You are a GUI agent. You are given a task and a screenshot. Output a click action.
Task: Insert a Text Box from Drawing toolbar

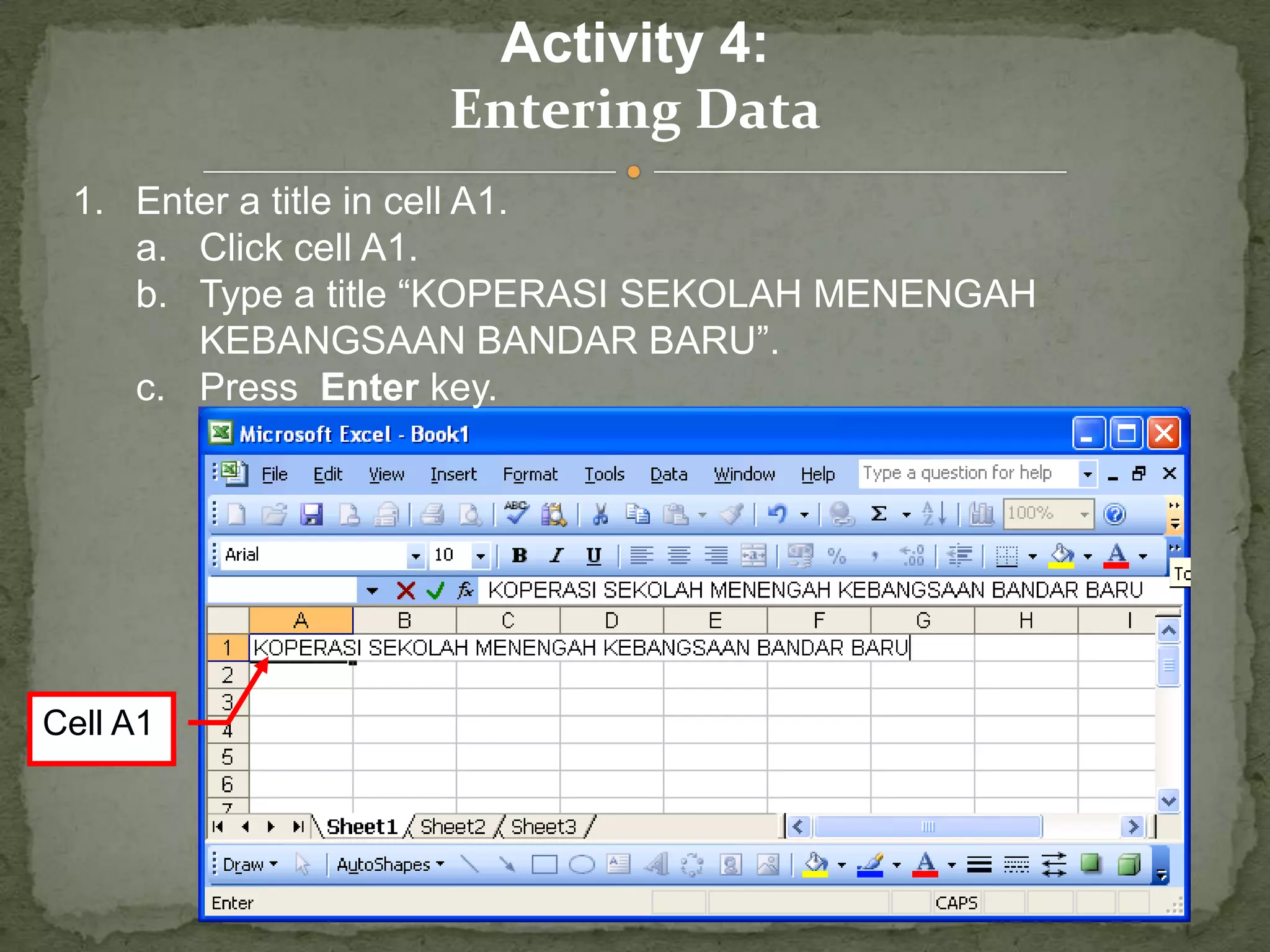coord(618,864)
